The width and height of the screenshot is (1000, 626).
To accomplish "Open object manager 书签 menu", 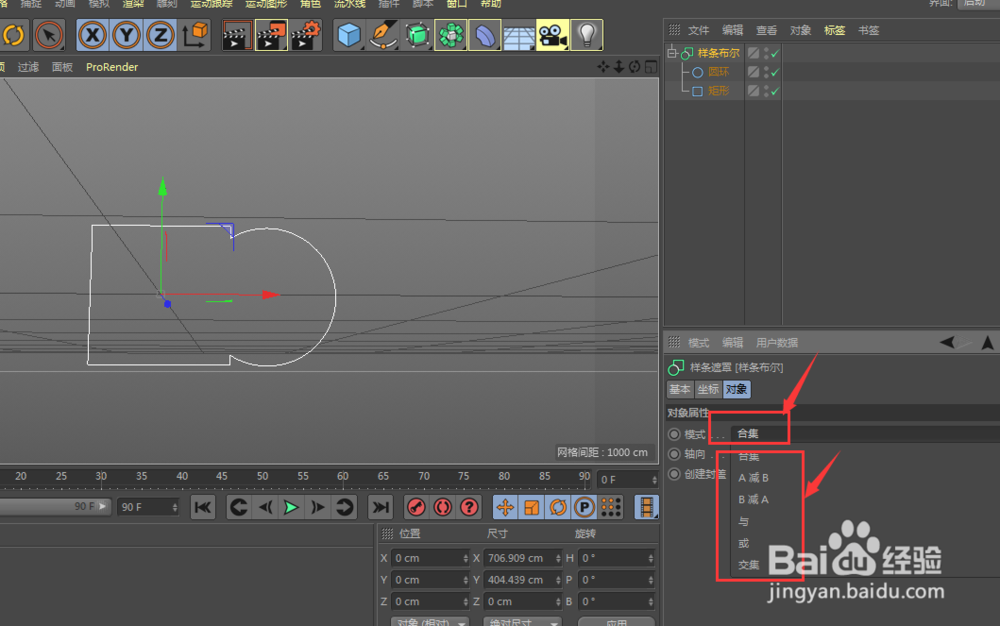I will [868, 30].
